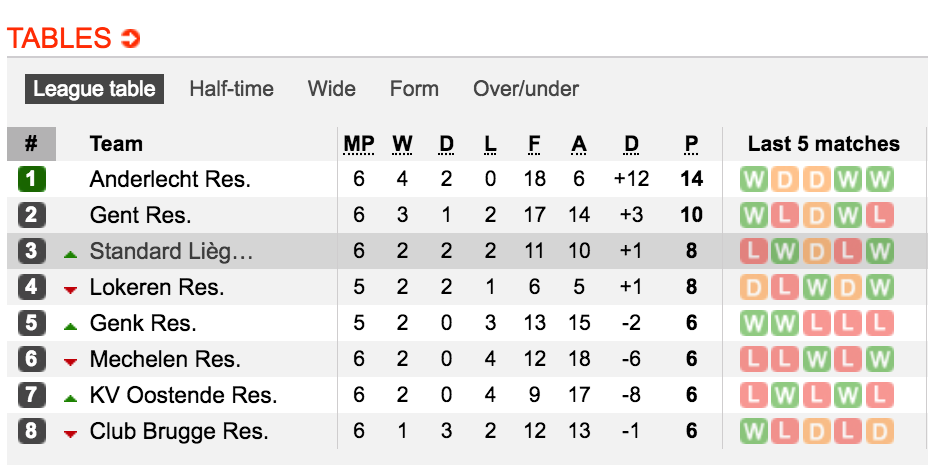Click the green up arrow beside Genk Res.
The width and height of the screenshot is (928, 465).
pos(70,326)
